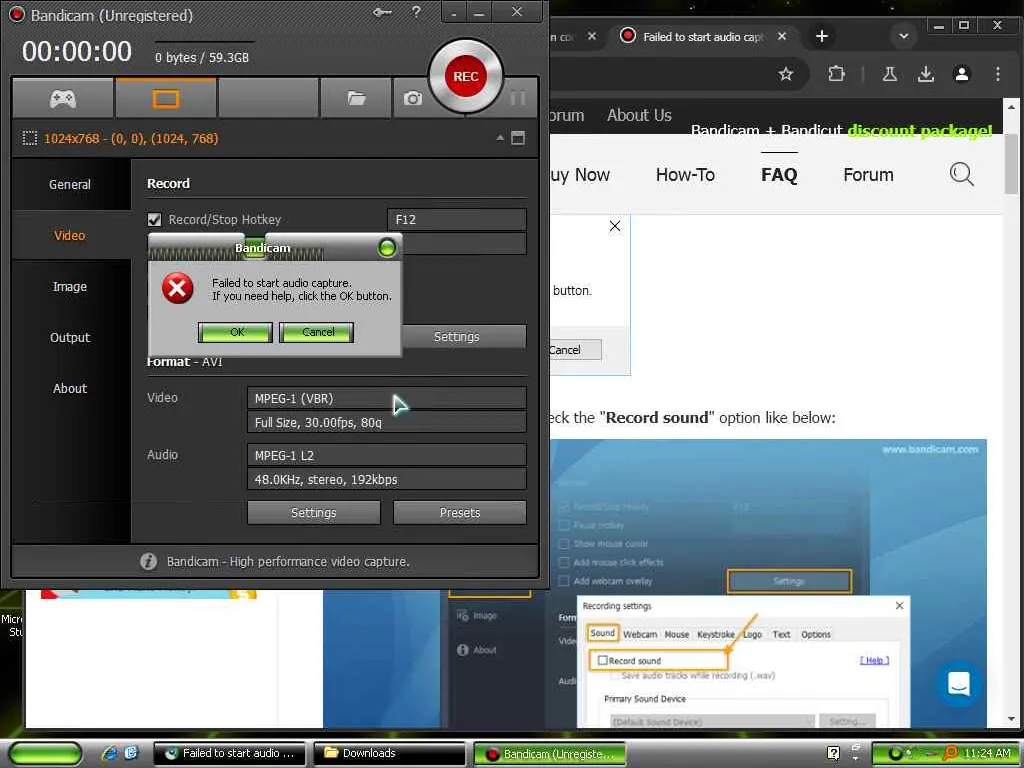
Task: Open the Presets button
Action: [x=460, y=513]
